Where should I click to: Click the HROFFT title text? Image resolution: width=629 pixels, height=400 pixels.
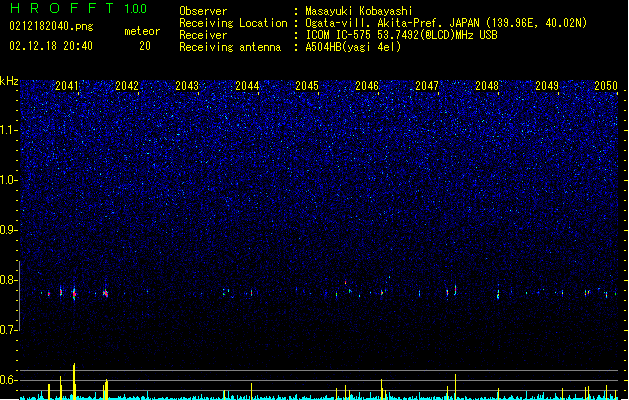pos(62,8)
